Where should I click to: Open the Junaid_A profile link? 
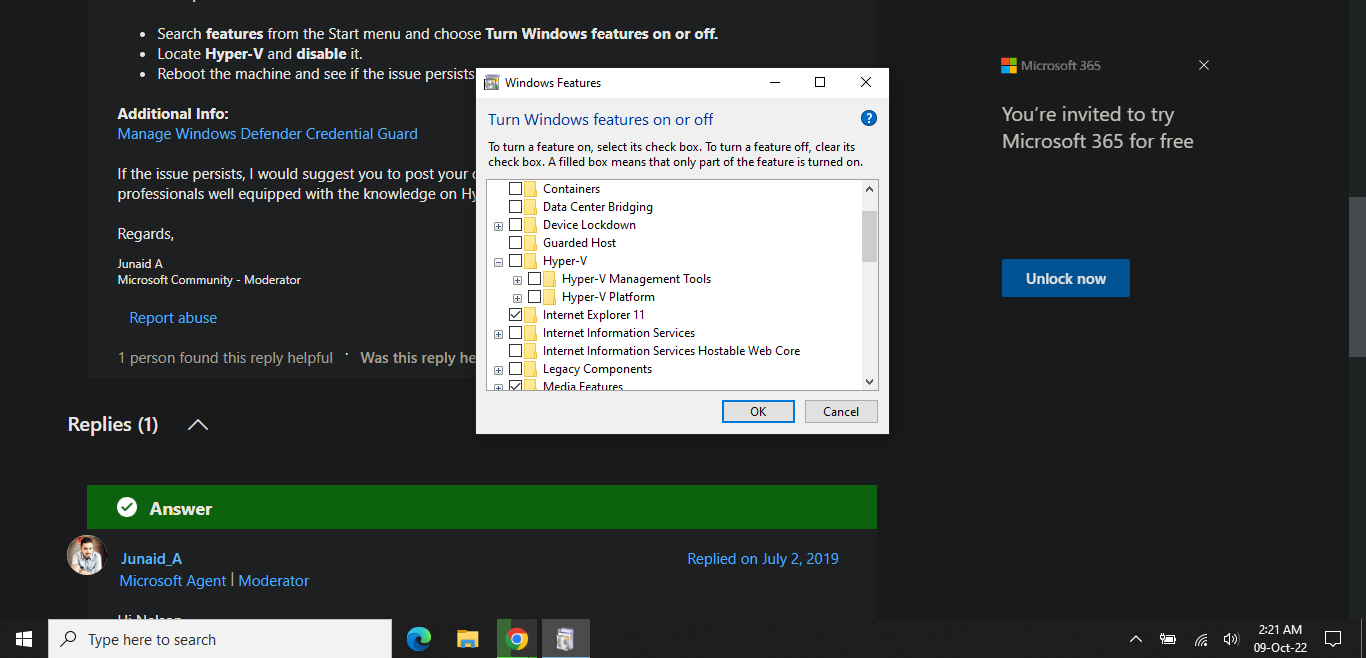pos(151,558)
